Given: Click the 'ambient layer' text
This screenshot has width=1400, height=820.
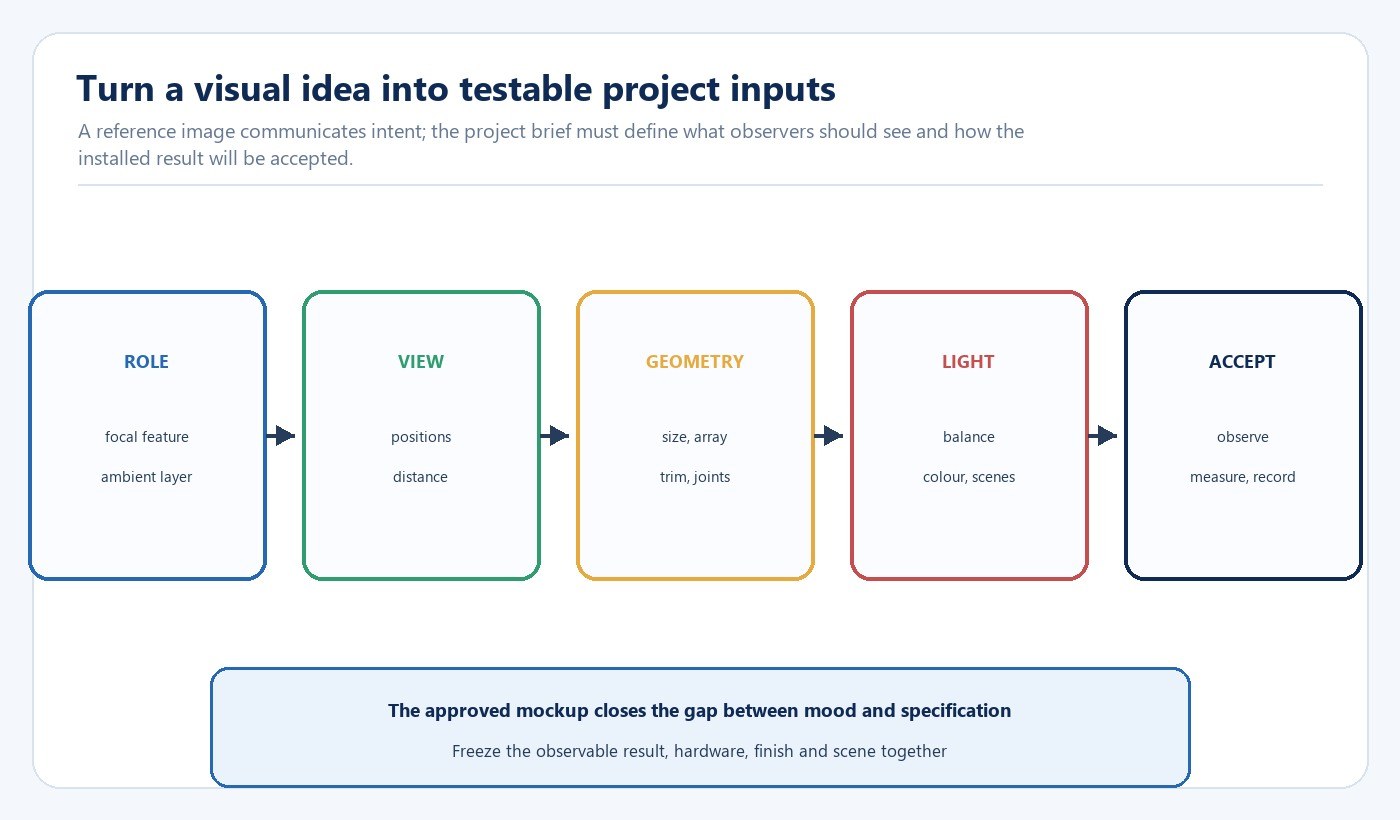Looking at the screenshot, I should point(147,477).
